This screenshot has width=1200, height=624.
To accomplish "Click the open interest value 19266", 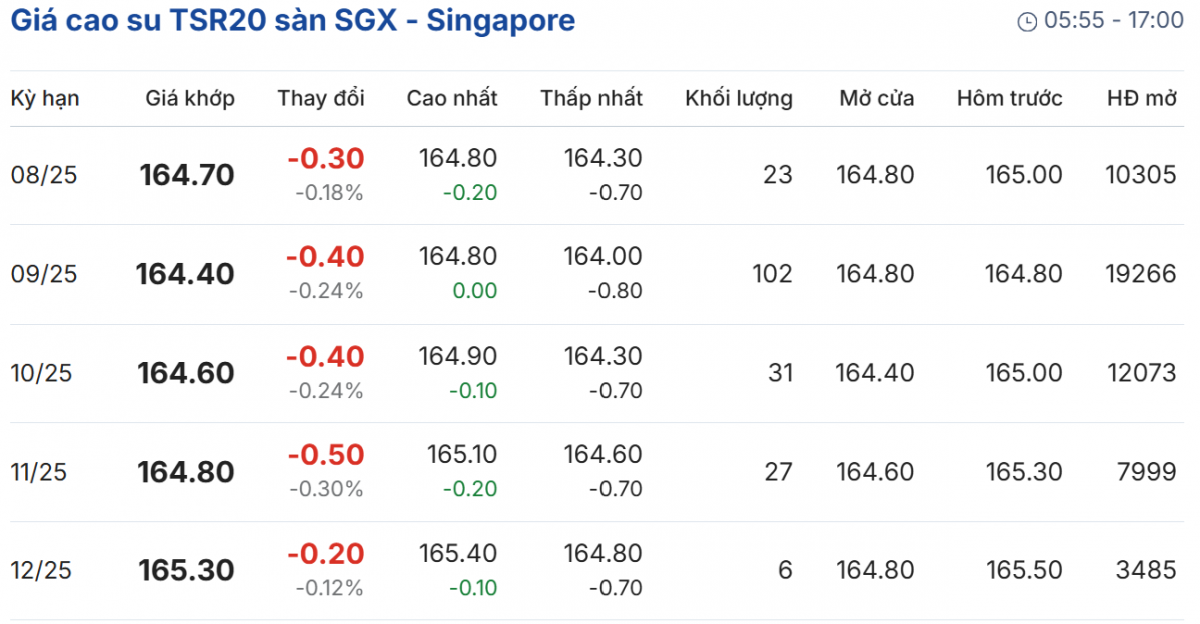I will [1140, 274].
